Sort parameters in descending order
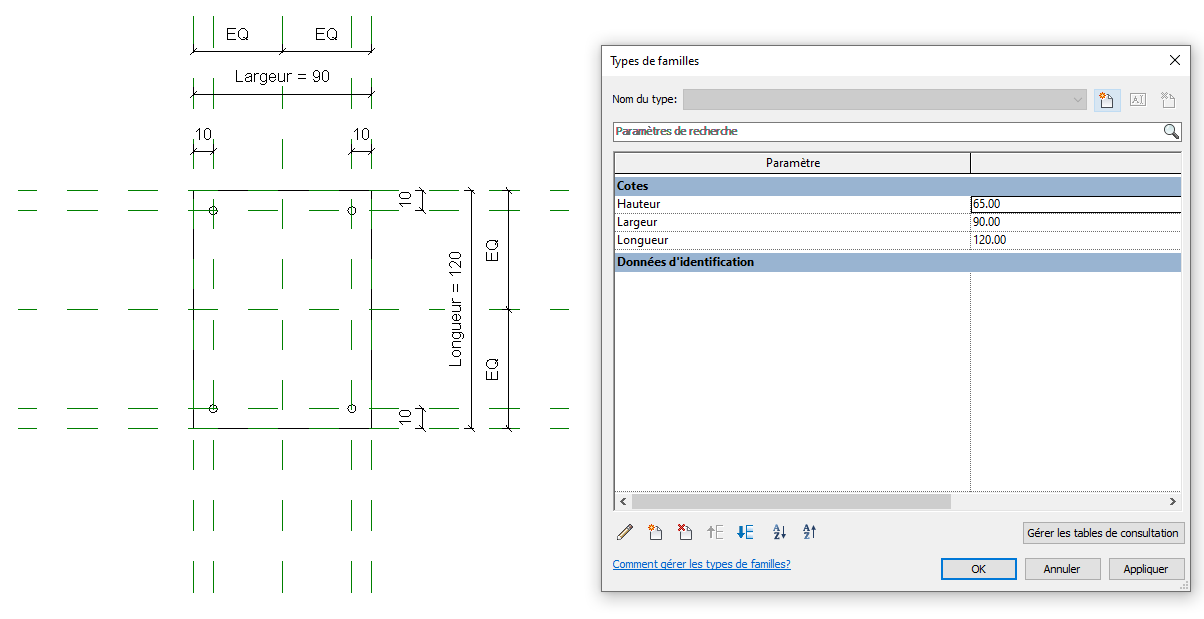This screenshot has width=1204, height=619. (x=810, y=532)
